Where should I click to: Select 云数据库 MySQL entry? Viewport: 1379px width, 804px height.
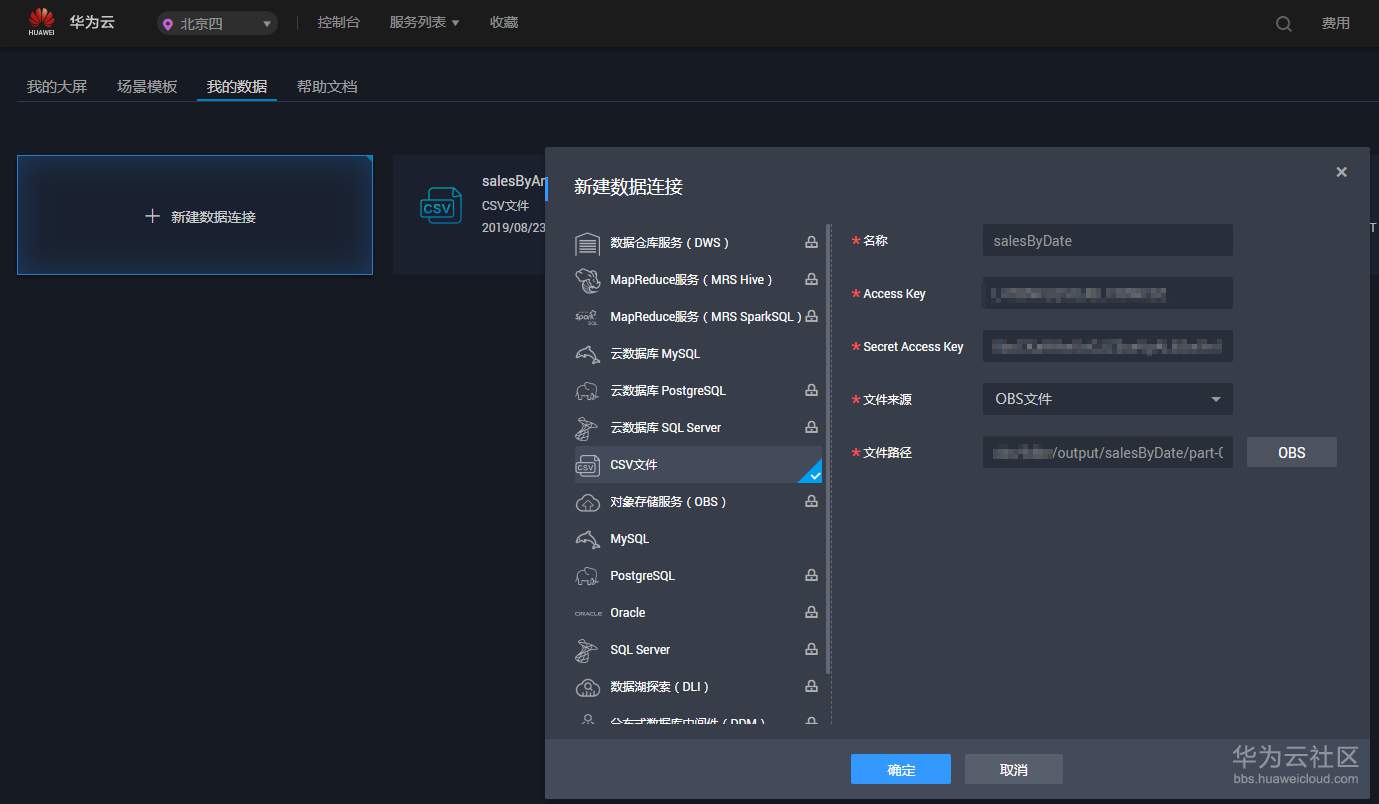tap(698, 354)
